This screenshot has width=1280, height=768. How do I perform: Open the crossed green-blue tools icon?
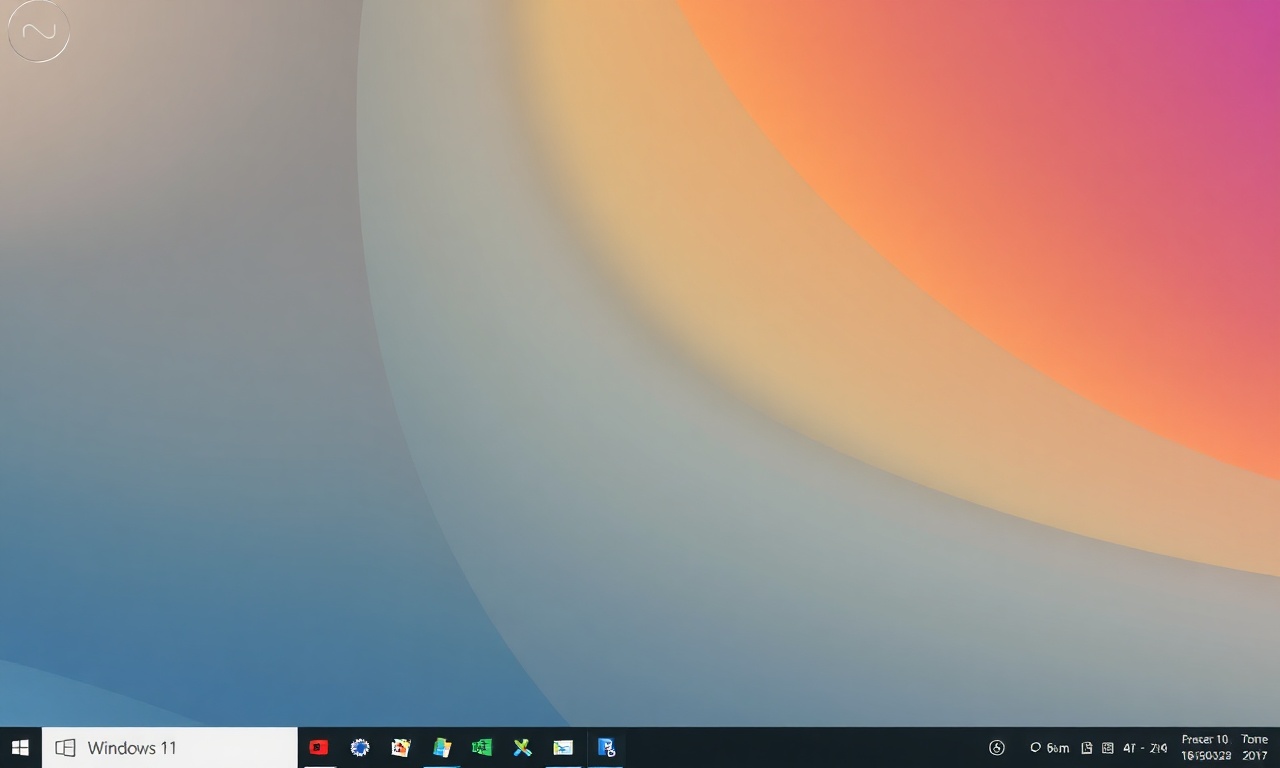point(522,747)
